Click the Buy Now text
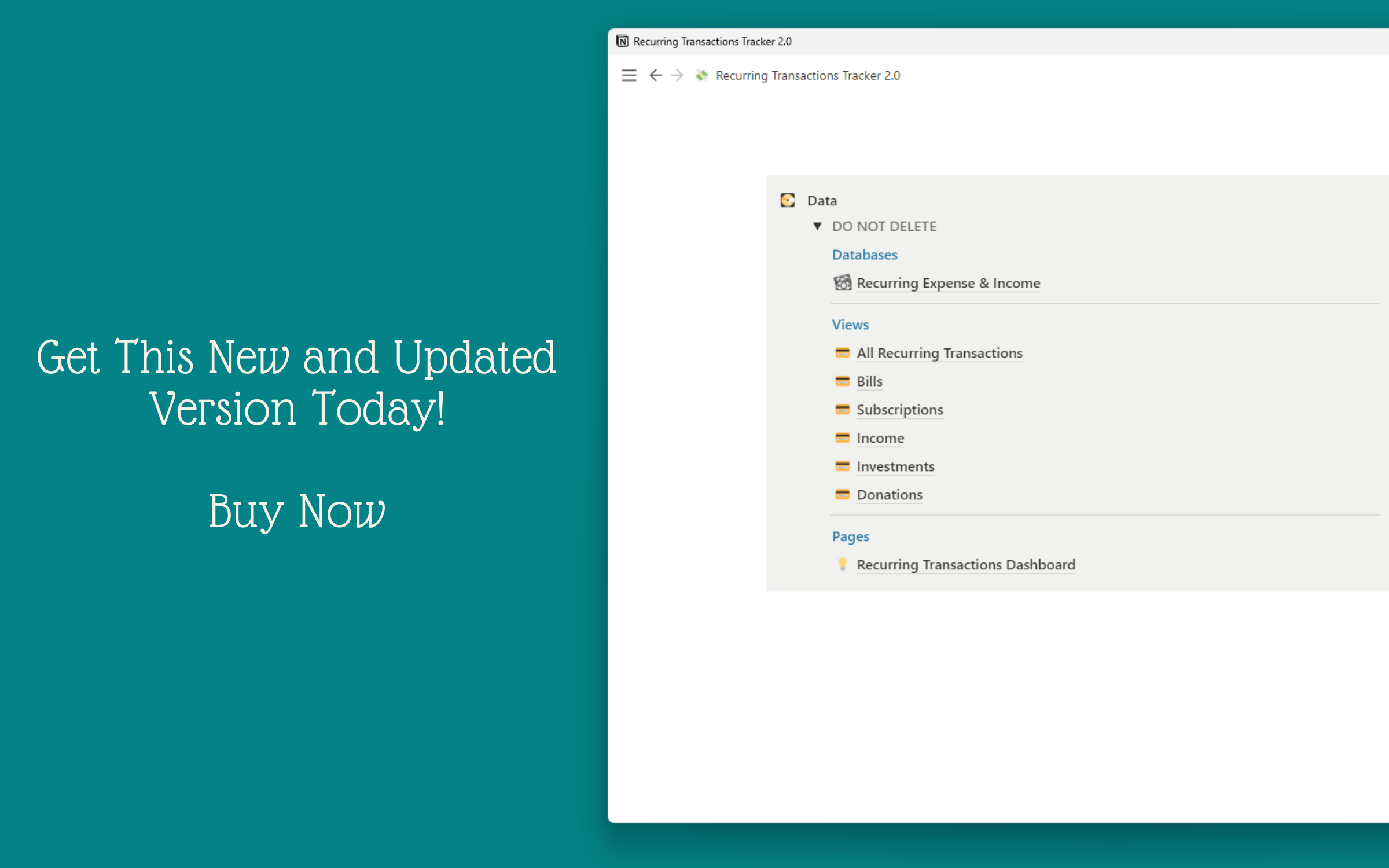 coord(297,512)
